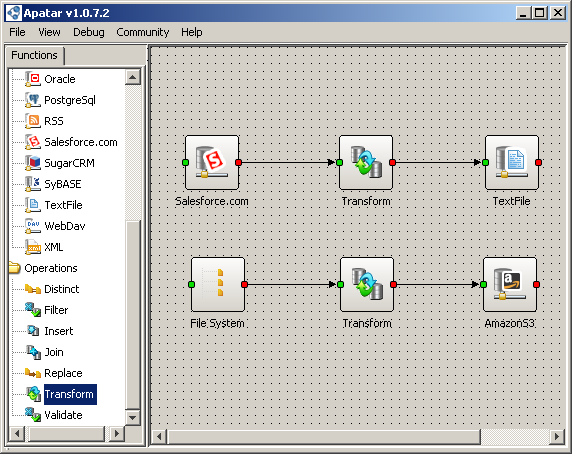Click the bottom-row Transform node
Image resolution: width=572 pixels, height=454 pixels.
367,284
